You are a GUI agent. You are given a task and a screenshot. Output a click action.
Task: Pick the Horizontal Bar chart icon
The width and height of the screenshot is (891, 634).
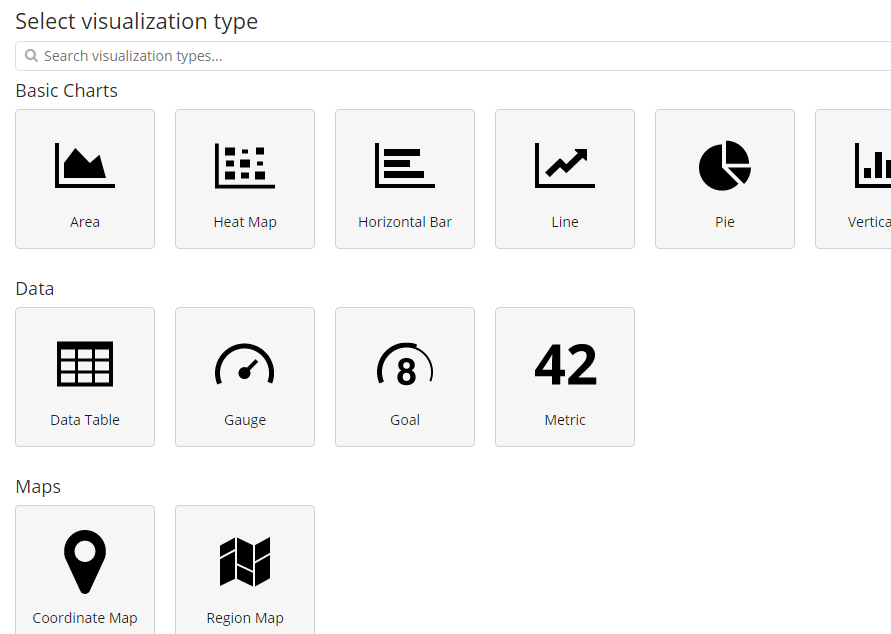pos(405,165)
